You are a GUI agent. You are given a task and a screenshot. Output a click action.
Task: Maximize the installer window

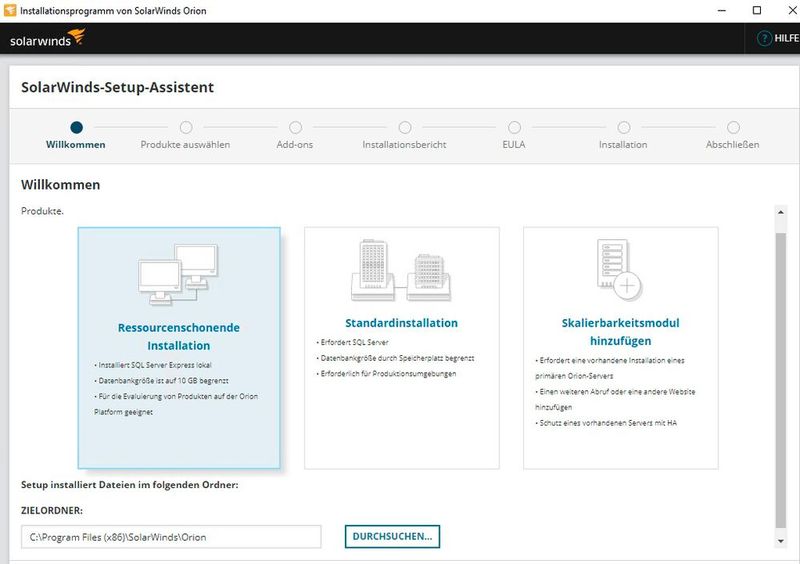click(757, 11)
